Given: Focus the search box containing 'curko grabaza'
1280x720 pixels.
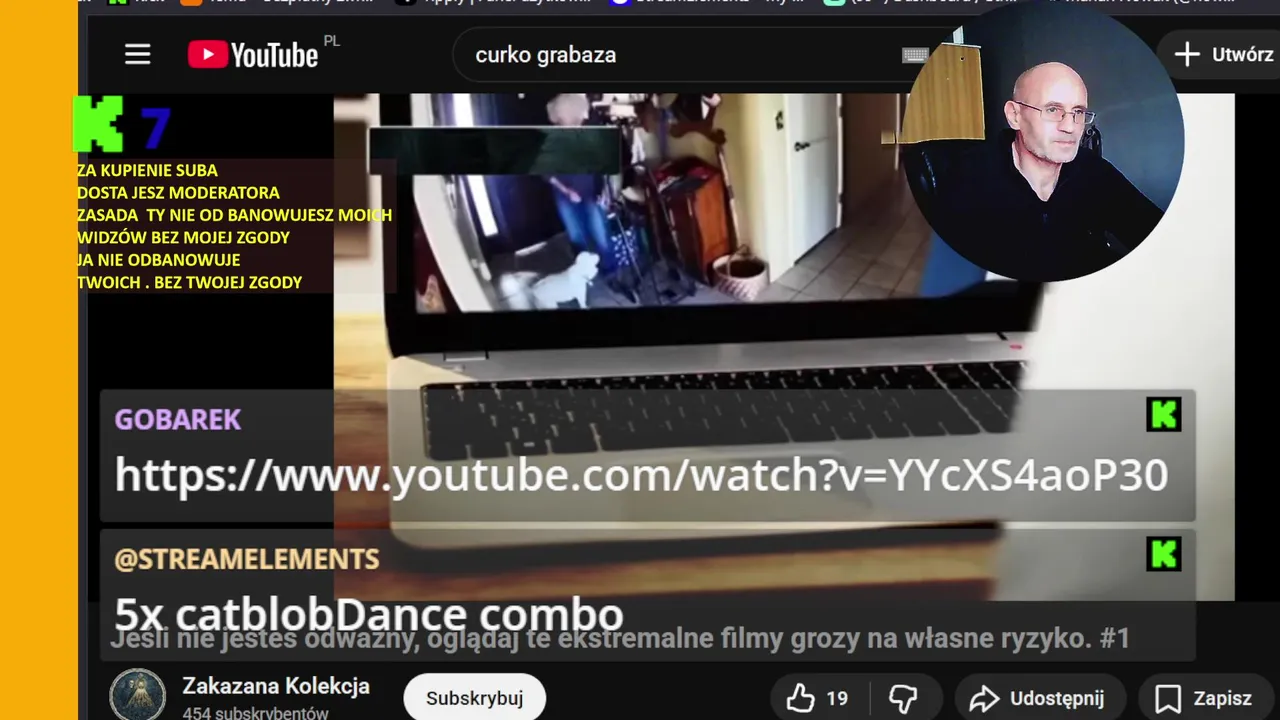Looking at the screenshot, I should point(680,55).
